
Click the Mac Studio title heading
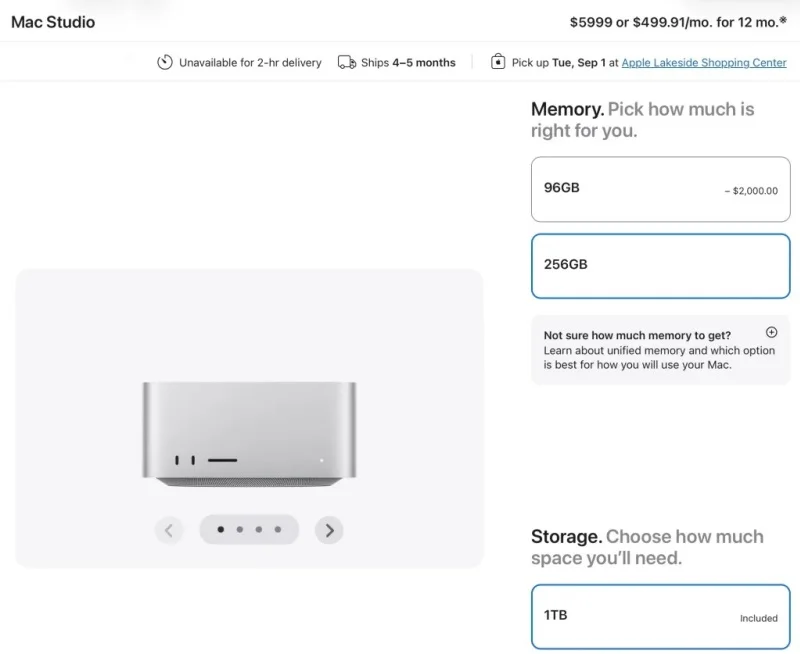[53, 21]
